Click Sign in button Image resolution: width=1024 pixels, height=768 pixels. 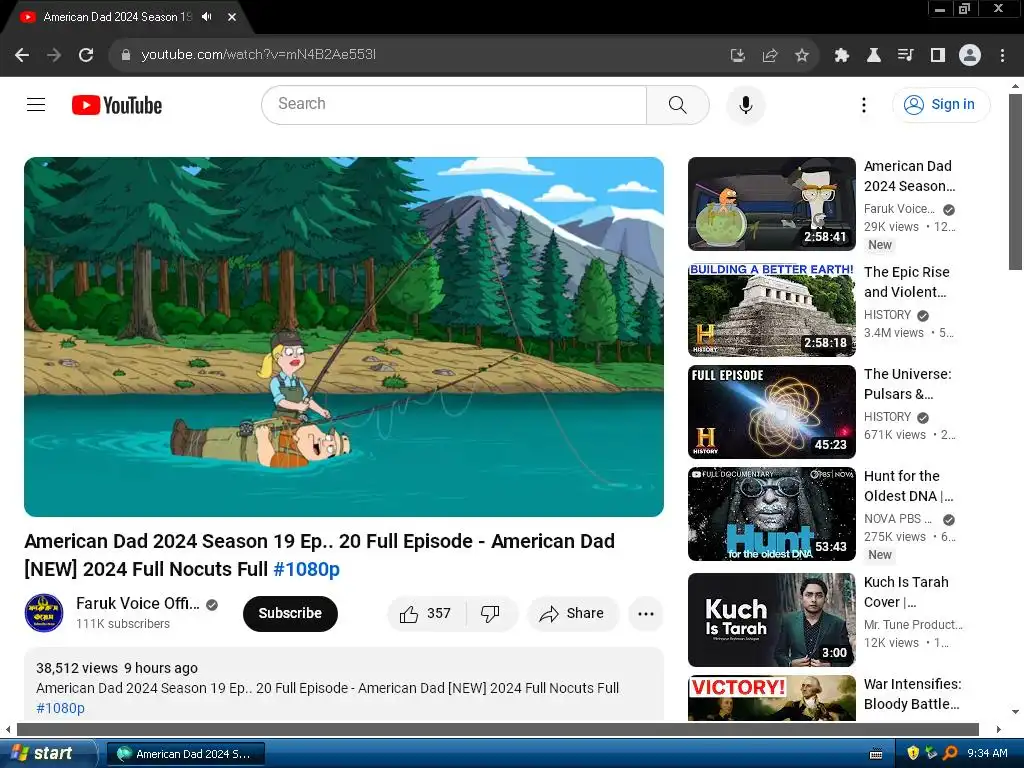tap(941, 104)
